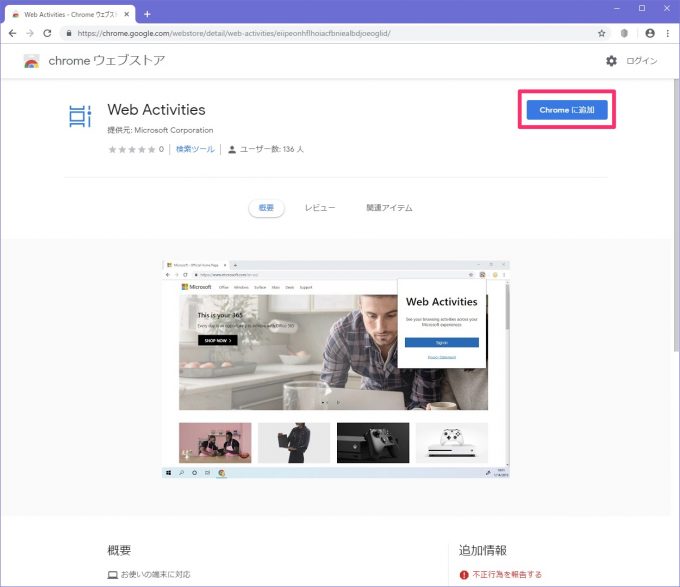
Task: Click the browser back arrow
Action: pyautogui.click(x=12, y=33)
